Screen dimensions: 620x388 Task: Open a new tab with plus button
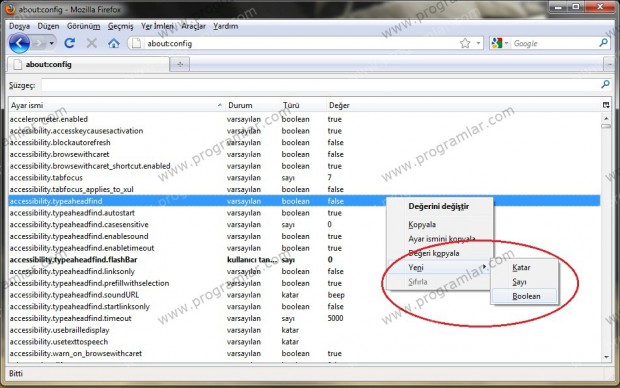tap(180, 64)
